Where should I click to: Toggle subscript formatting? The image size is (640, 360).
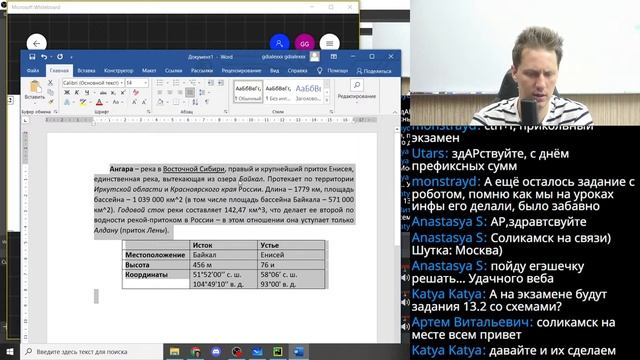(113, 93)
